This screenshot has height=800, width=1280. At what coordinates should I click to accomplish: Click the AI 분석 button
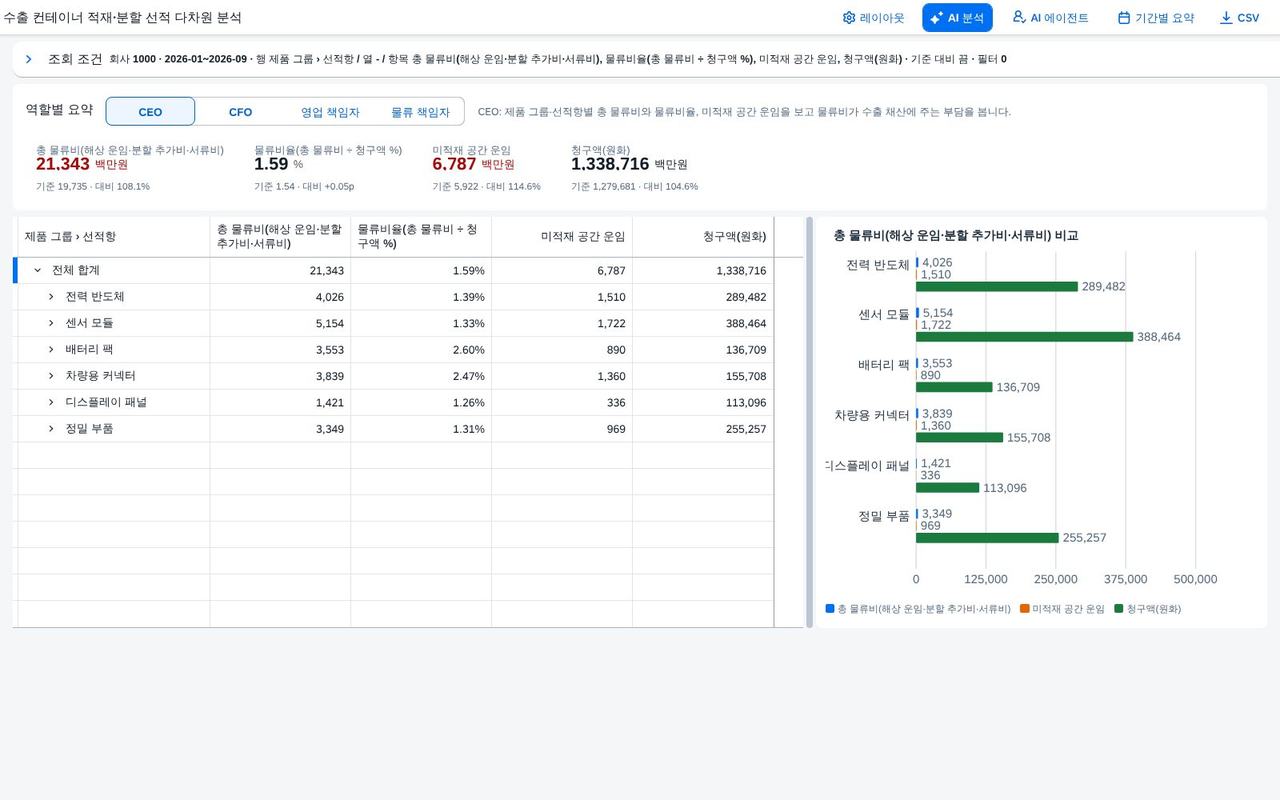(x=957, y=18)
